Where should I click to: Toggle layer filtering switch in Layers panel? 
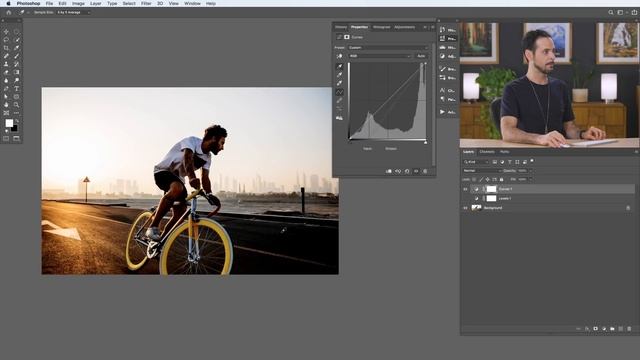532,161
